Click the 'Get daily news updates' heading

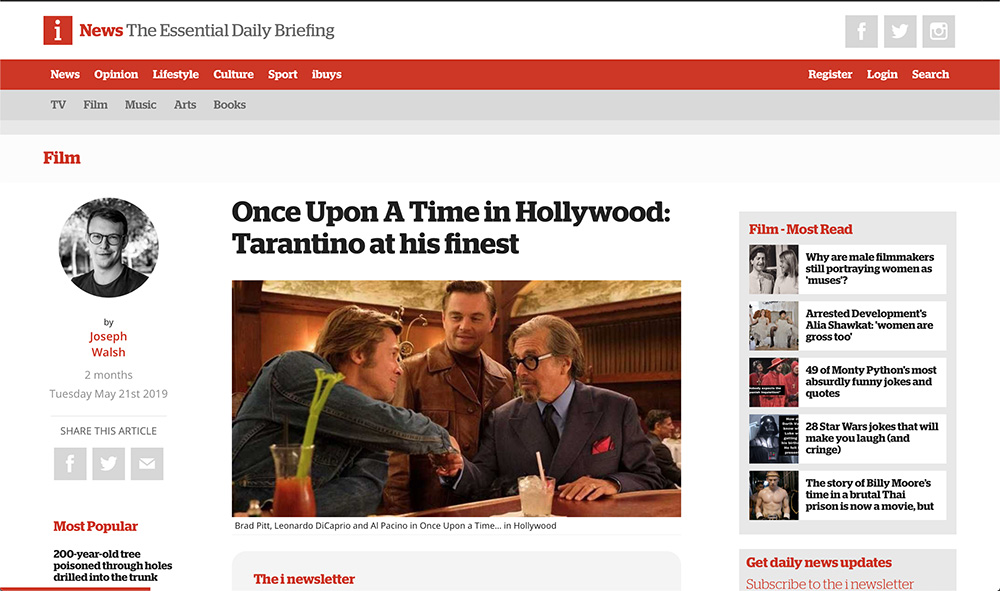(x=819, y=562)
